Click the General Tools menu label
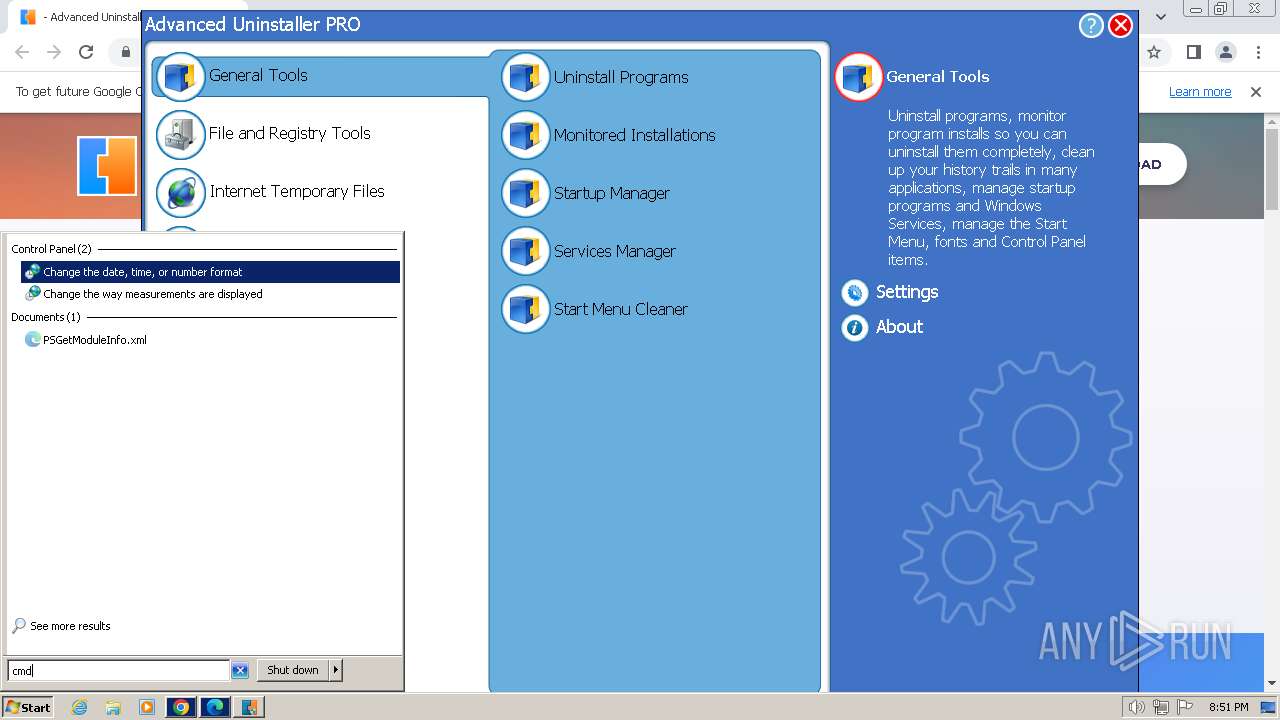The width and height of the screenshot is (1280, 720). click(x=258, y=76)
